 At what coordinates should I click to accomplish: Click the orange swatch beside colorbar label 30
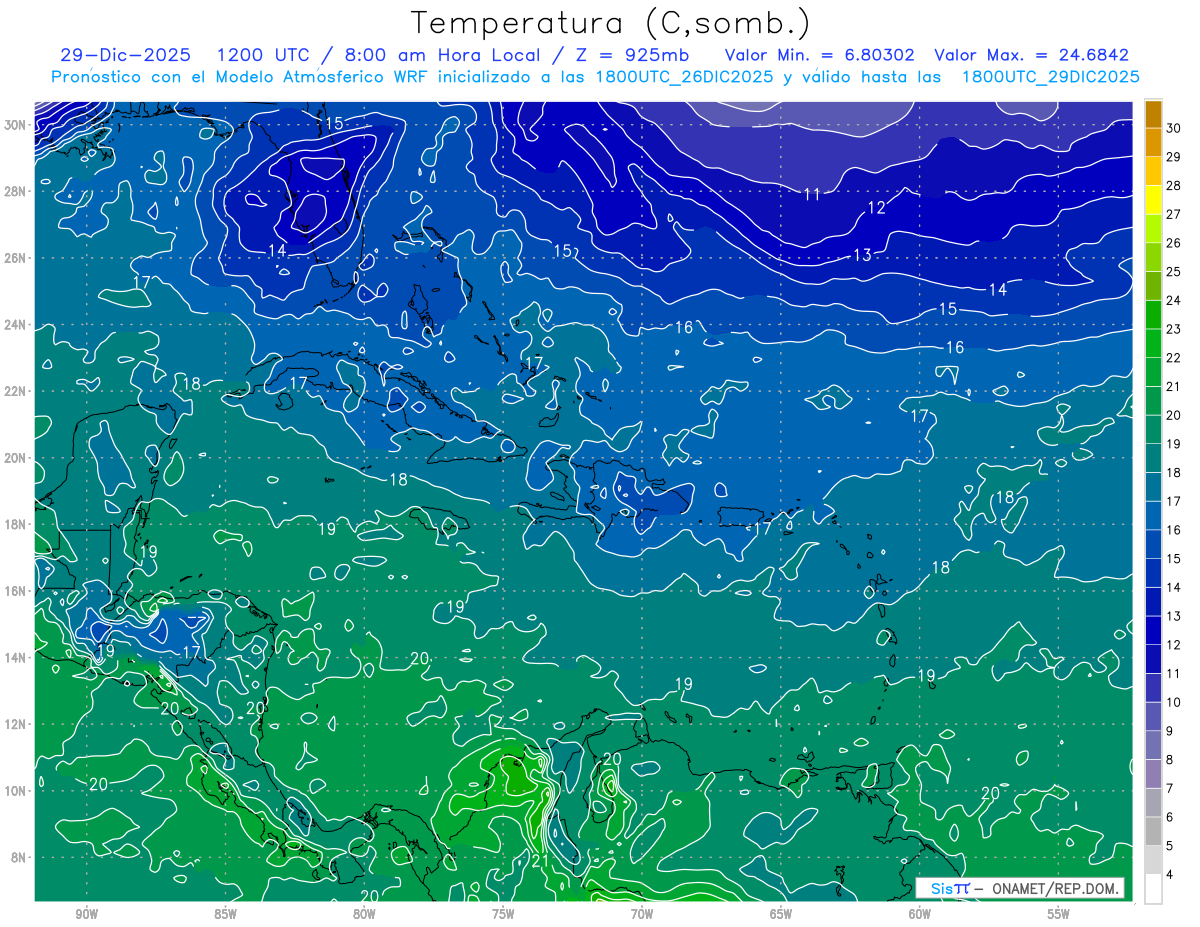(1154, 114)
